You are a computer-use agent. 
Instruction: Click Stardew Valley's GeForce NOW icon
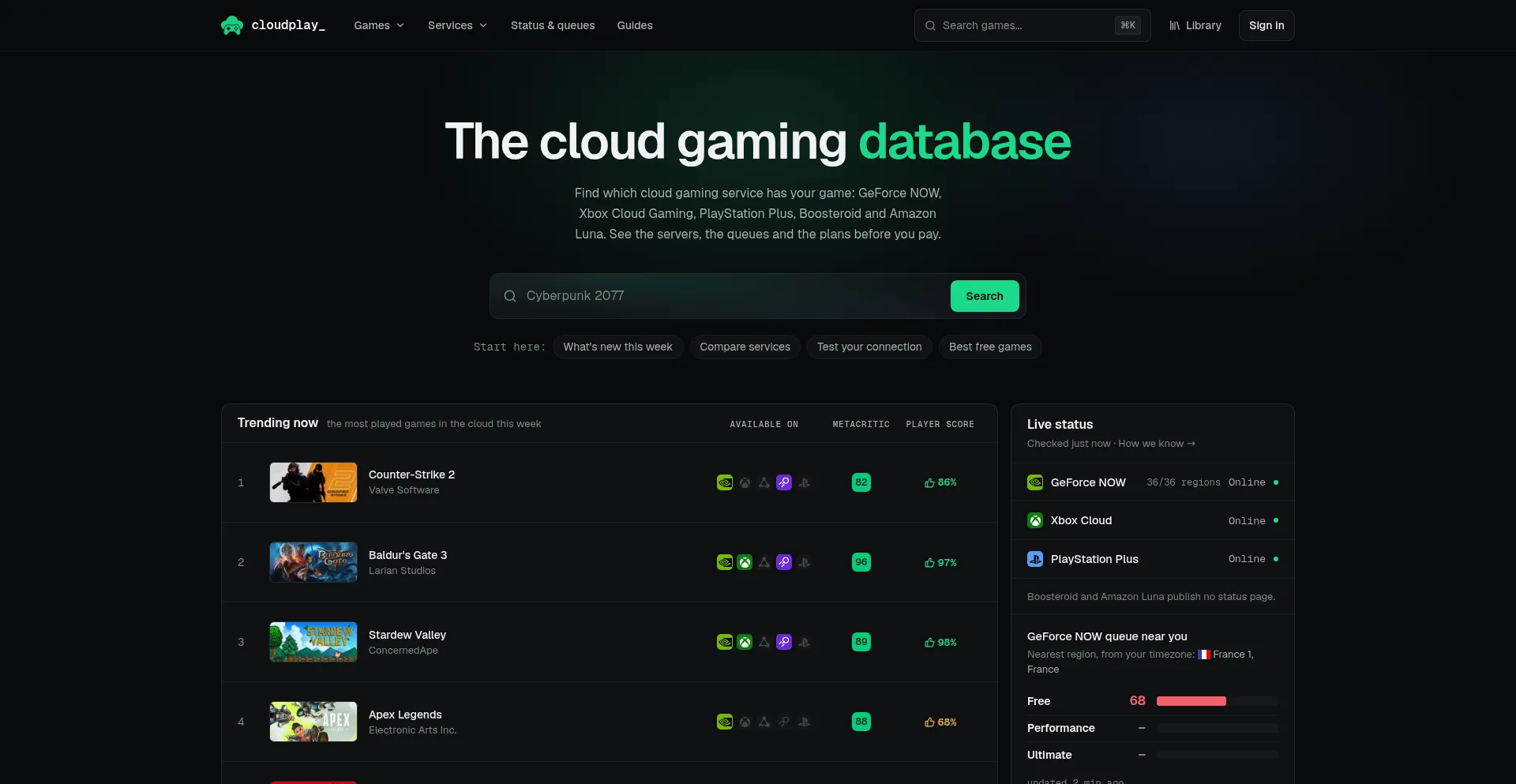(725, 642)
